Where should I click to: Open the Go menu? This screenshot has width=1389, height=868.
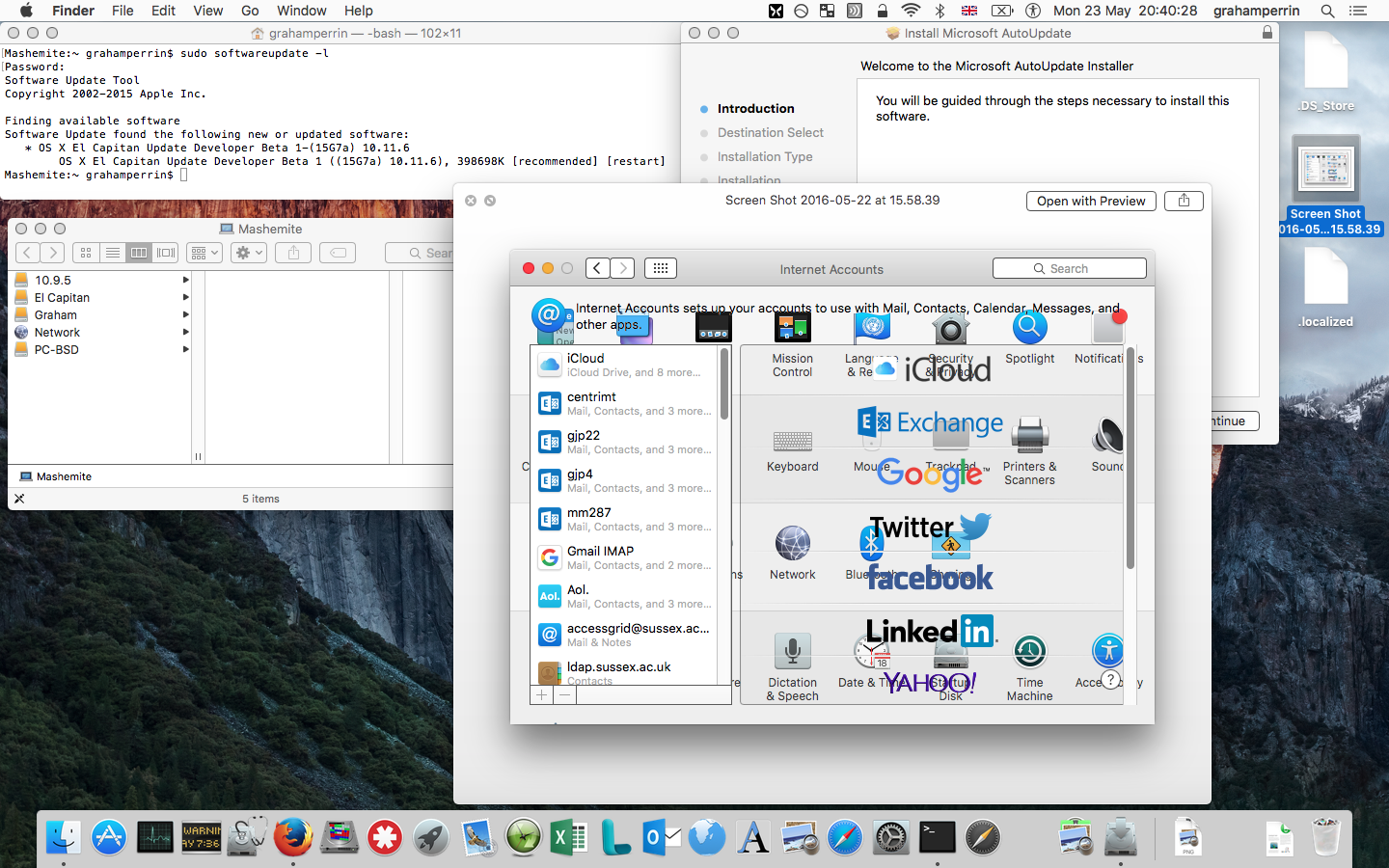(250, 11)
